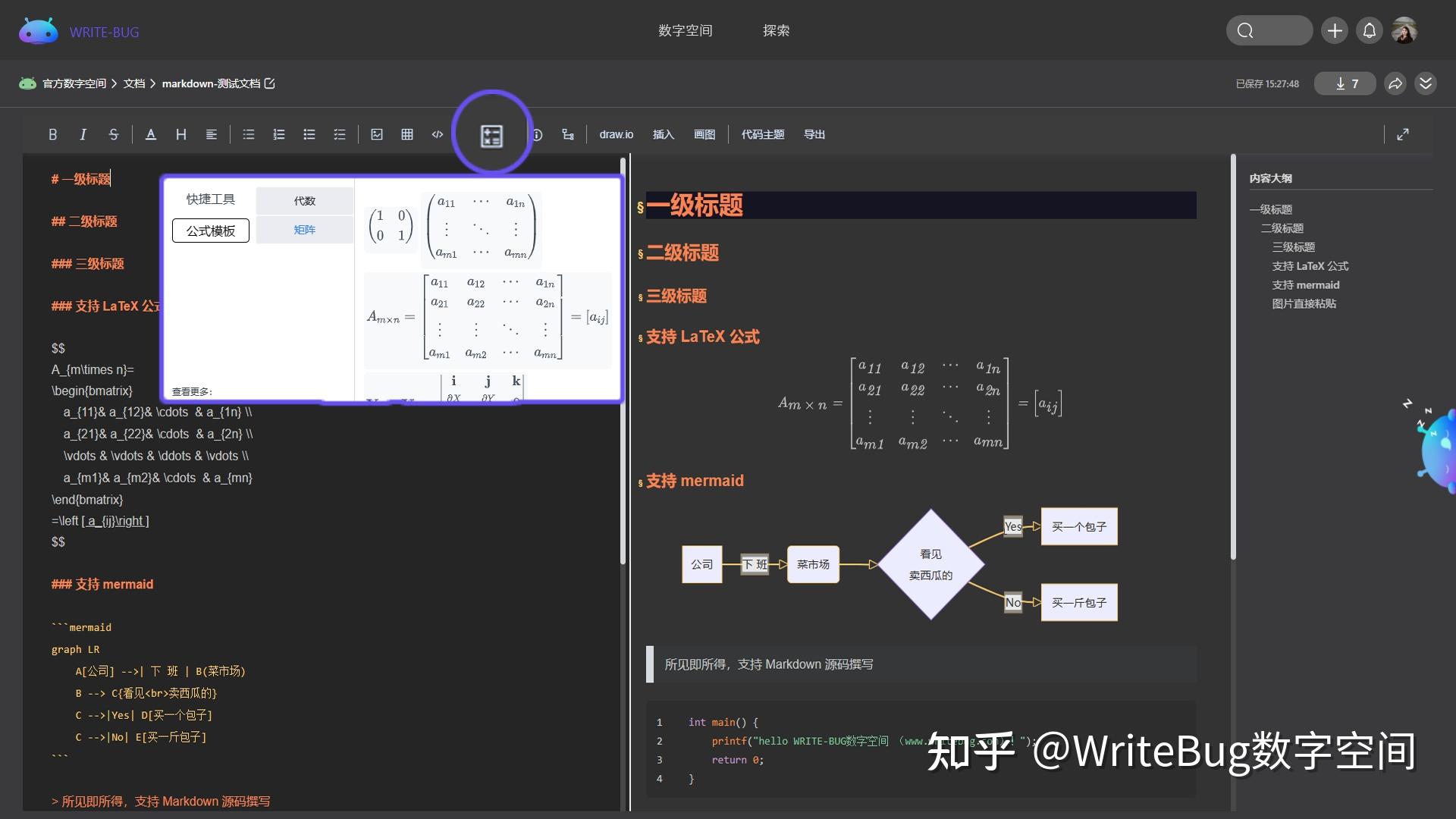Screen dimensions: 1456x819
Task: Toggle strikethrough formatting
Action: (x=114, y=134)
